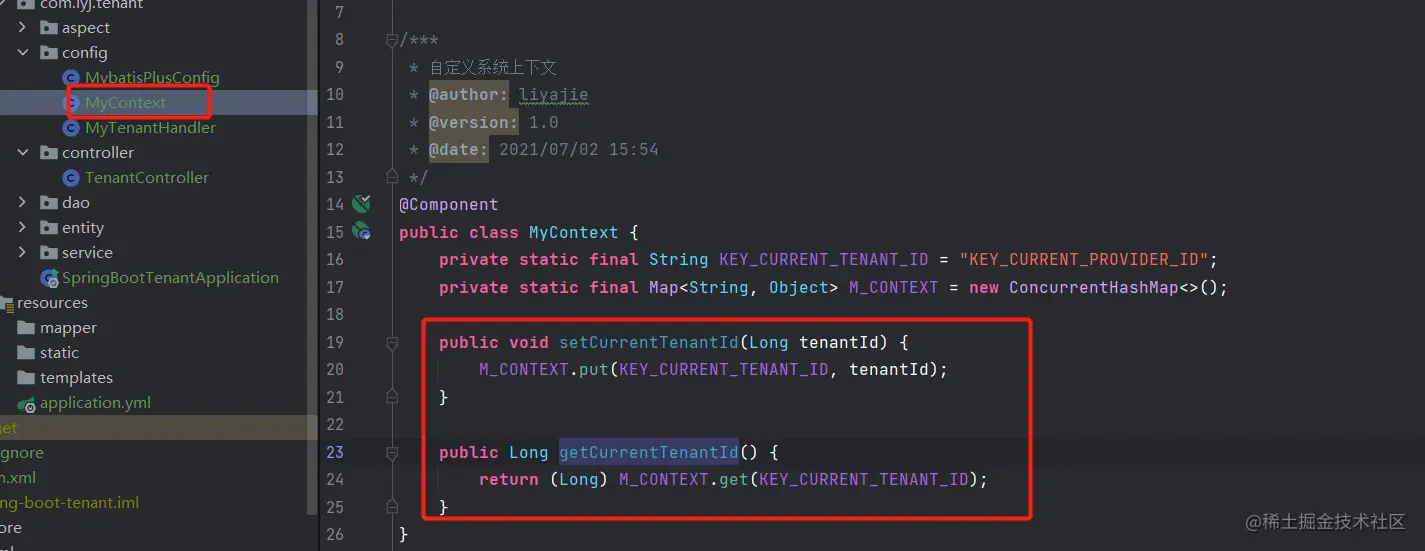
Task: Click the SpringBootTenantApplication run icon
Action: pyautogui.click(x=48, y=278)
